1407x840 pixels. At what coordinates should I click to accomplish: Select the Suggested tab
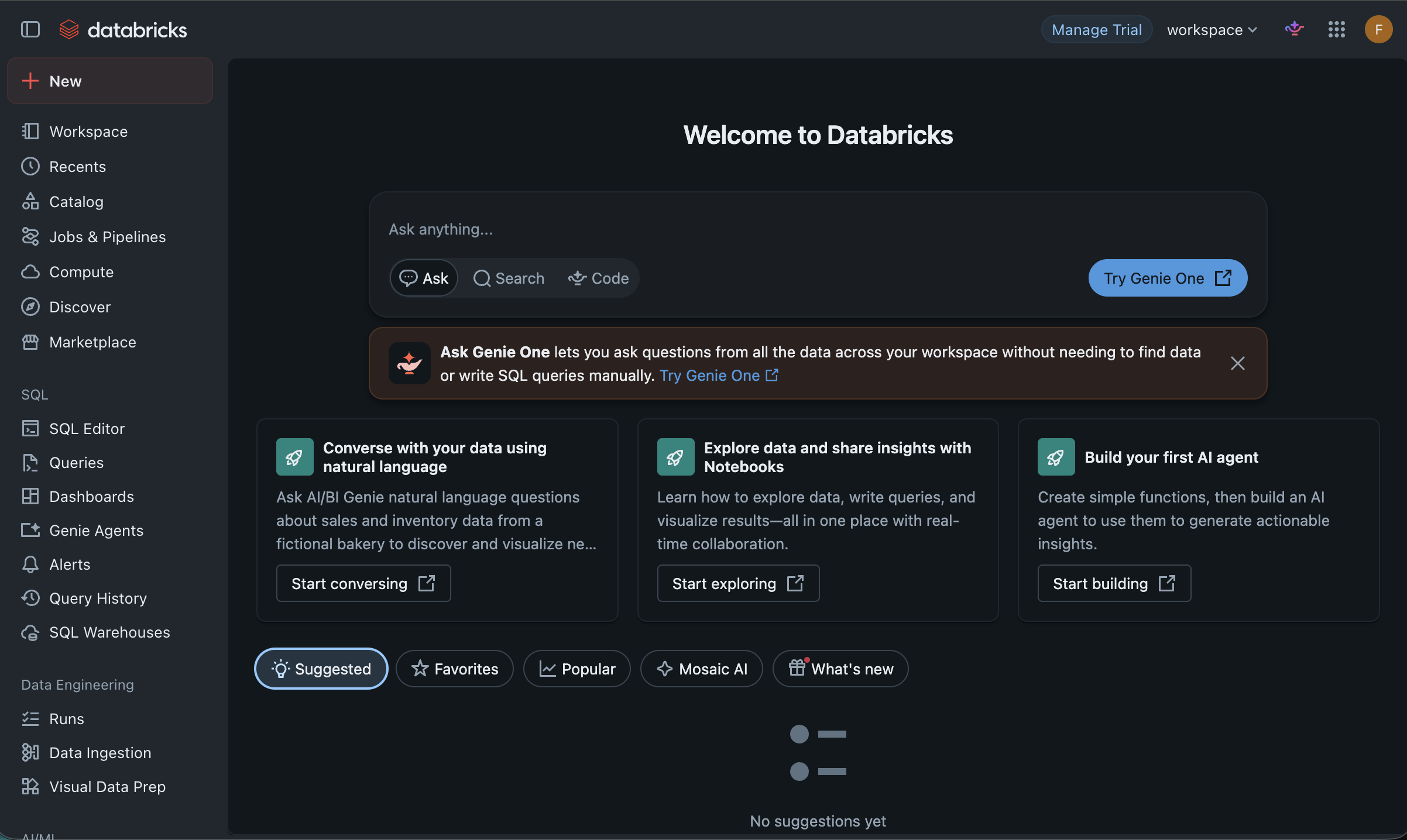click(321, 669)
